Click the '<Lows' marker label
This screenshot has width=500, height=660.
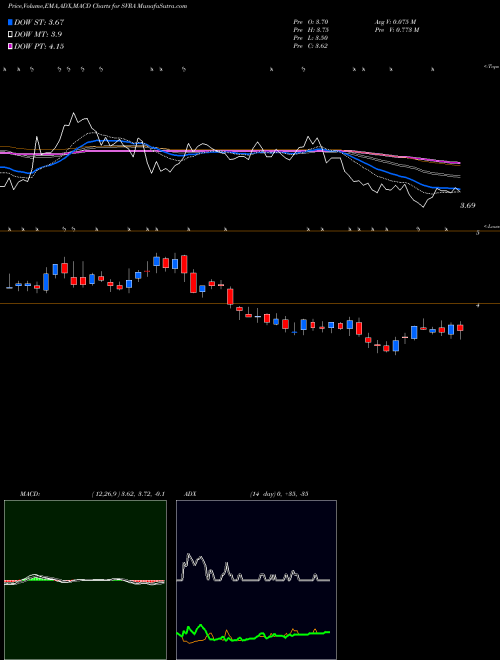pos(492,226)
